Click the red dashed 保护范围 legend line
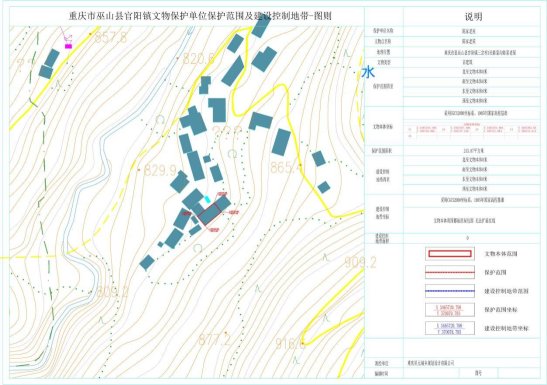 450,272
